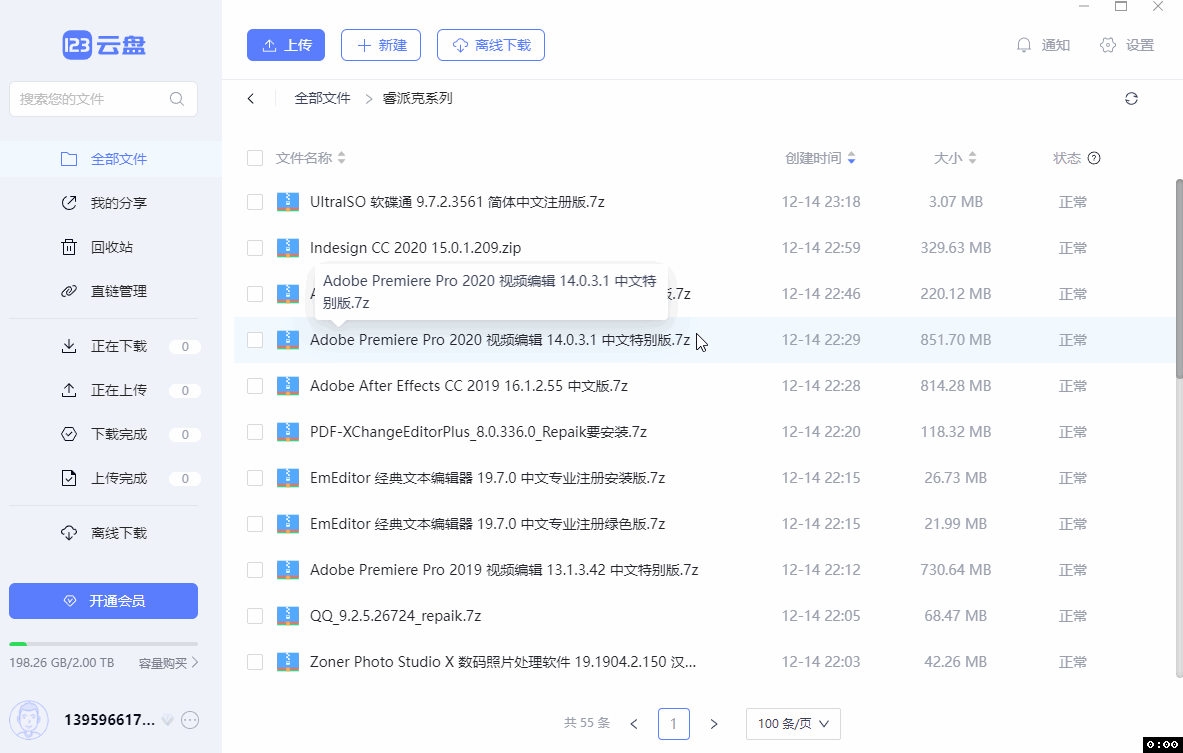Click the 状态 help question icon

click(1094, 158)
